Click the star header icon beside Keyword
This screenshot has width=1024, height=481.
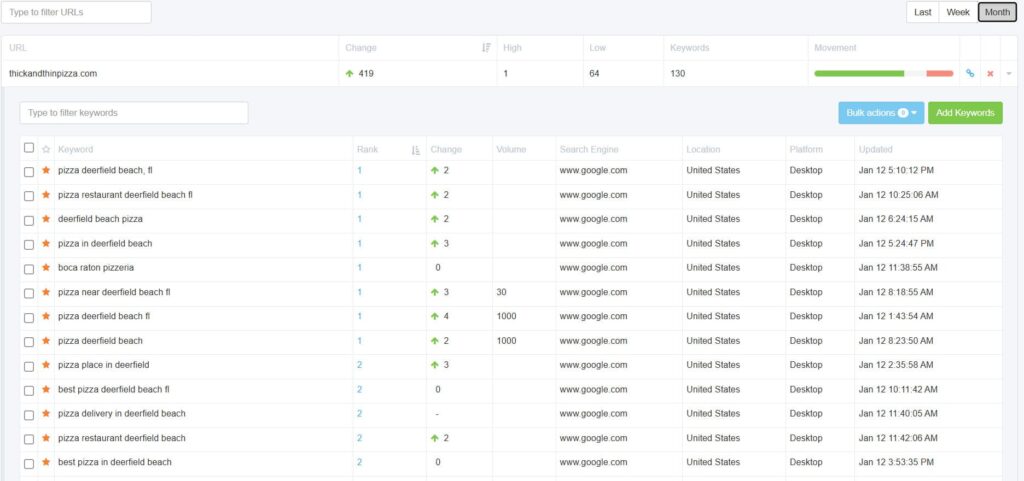tap(46, 150)
